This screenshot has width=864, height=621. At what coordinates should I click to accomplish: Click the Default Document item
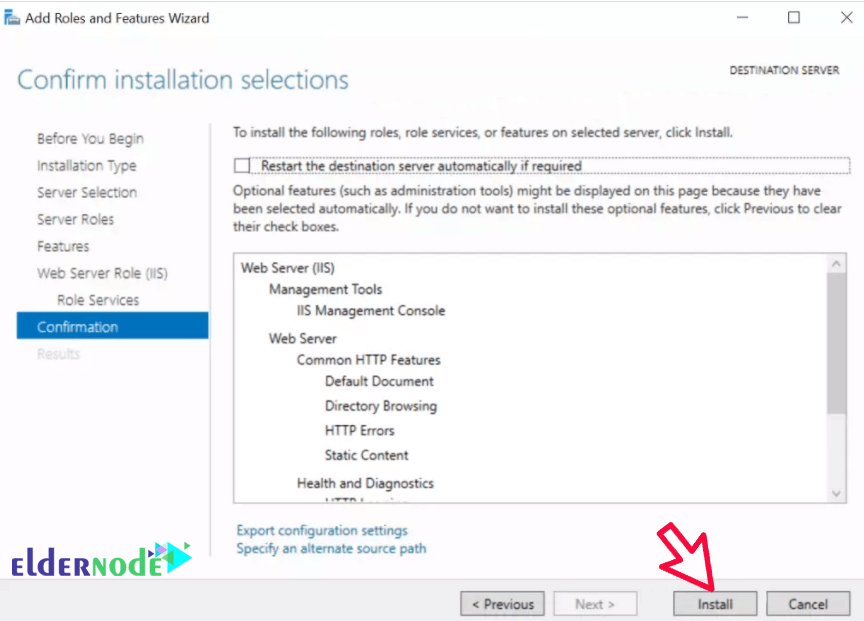pyautogui.click(x=378, y=381)
